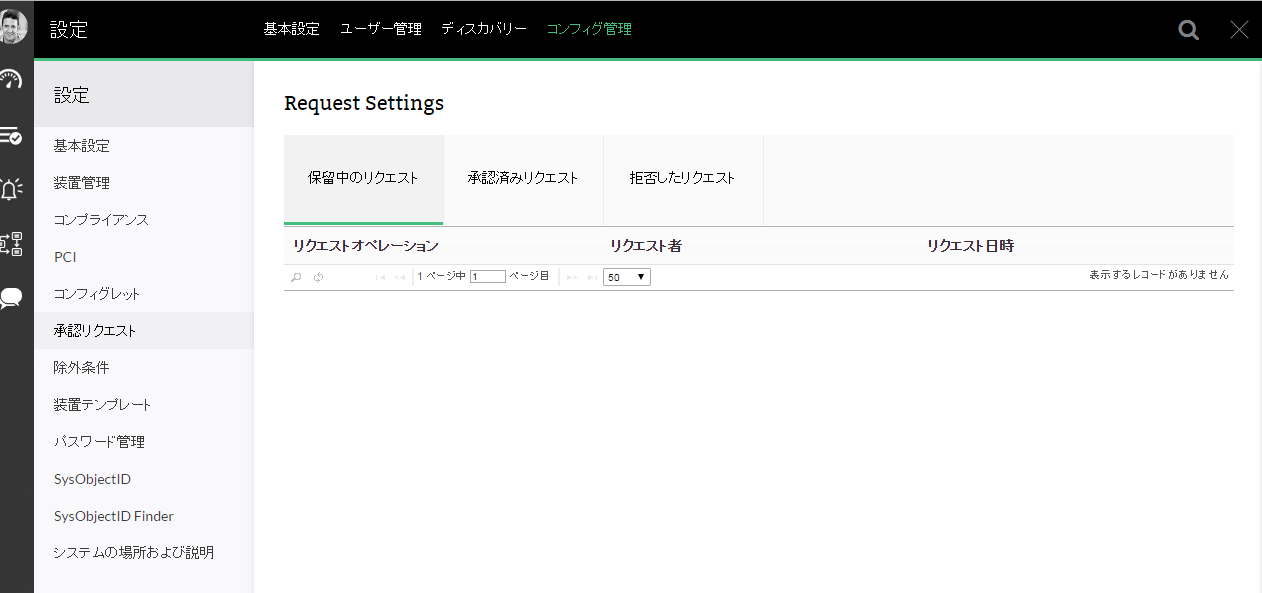Click the table search magnifier icon
1262x593 pixels.
[x=296, y=277]
